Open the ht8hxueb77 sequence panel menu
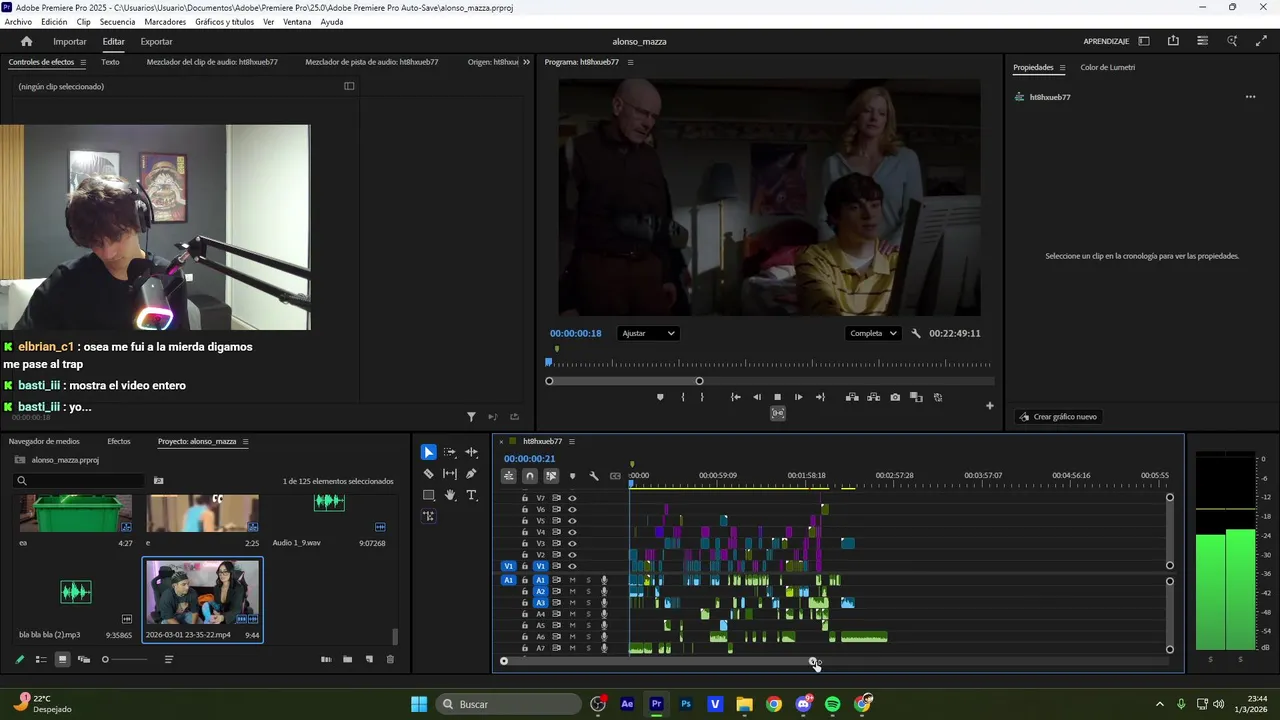The width and height of the screenshot is (1280, 720). click(572, 441)
